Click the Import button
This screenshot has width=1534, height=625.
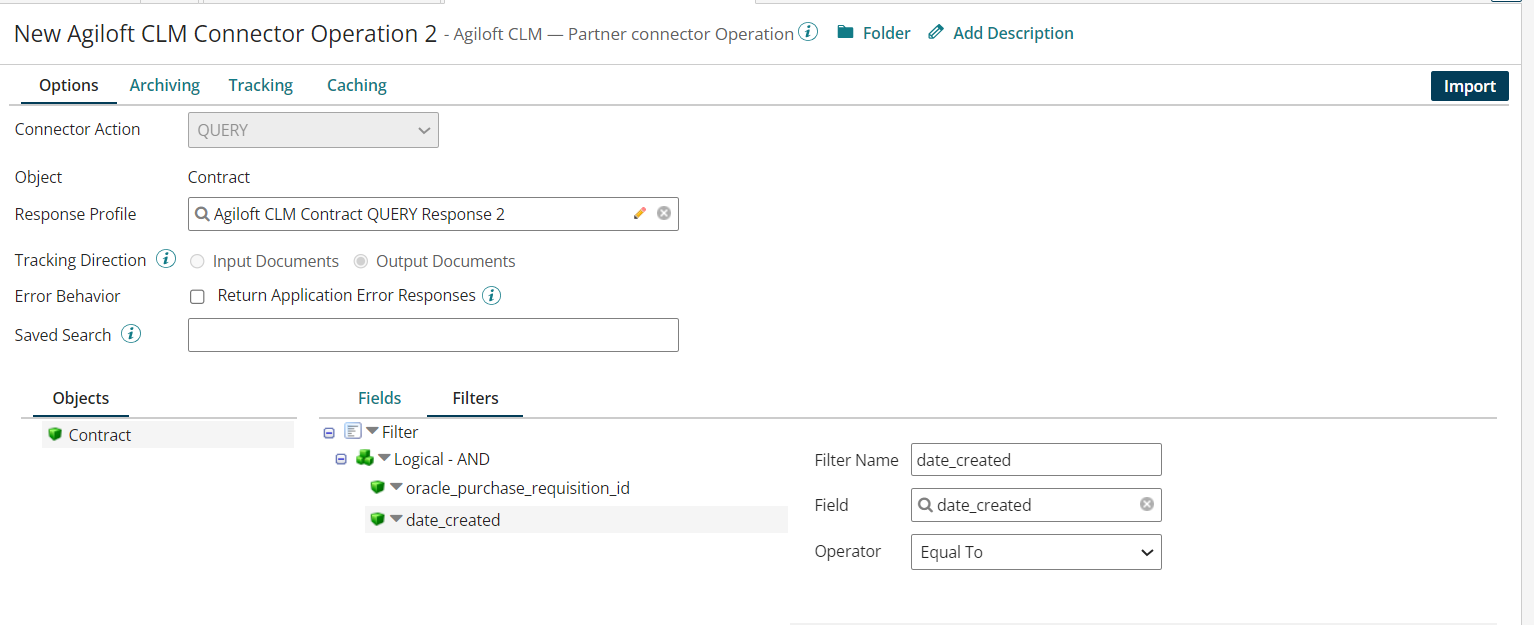(1469, 86)
